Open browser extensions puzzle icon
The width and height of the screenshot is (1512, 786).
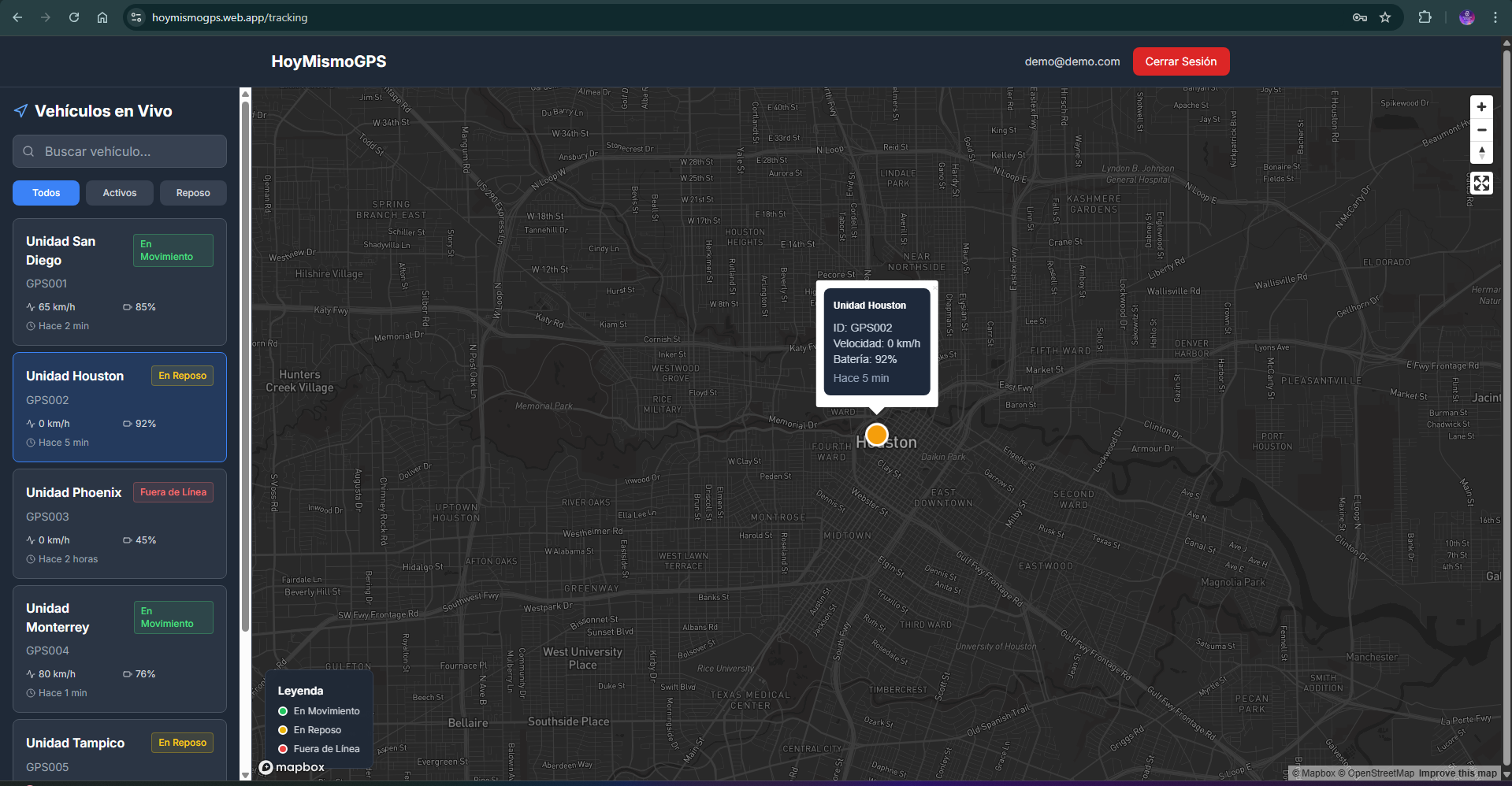coord(1425,17)
